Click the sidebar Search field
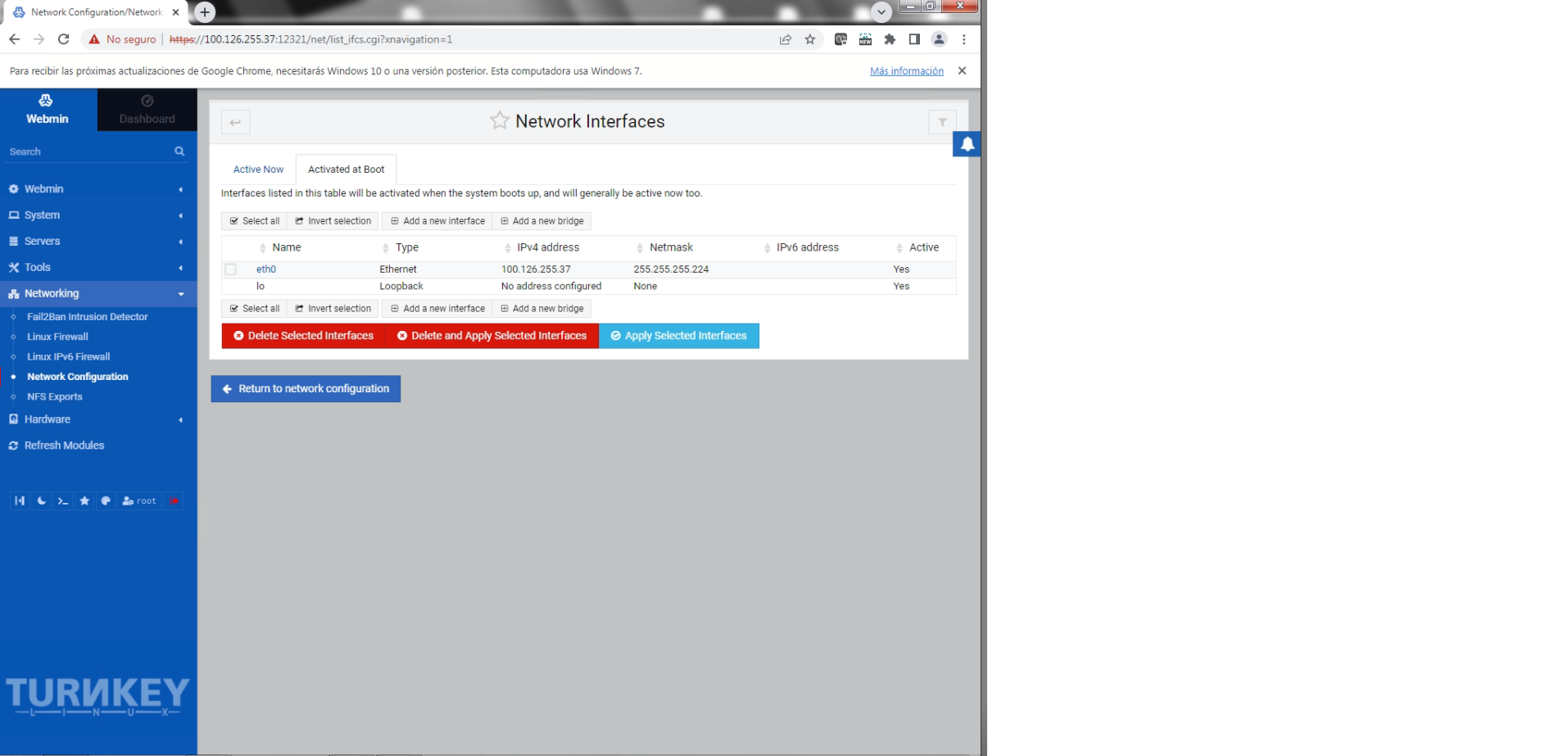Image resolution: width=1568 pixels, height=756 pixels. [x=86, y=152]
